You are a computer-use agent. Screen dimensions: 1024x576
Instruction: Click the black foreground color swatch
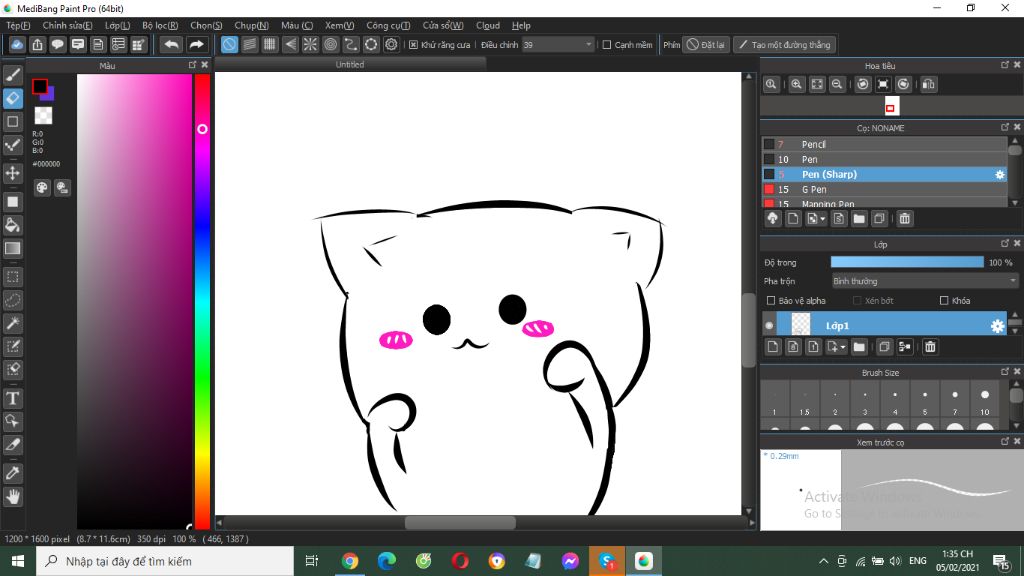pos(40,86)
